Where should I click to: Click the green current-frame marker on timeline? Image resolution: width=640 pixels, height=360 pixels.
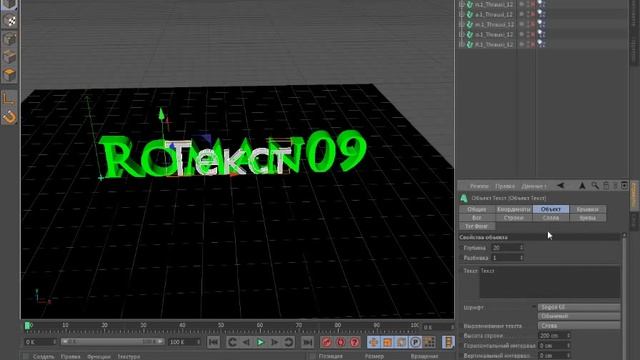click(28, 325)
